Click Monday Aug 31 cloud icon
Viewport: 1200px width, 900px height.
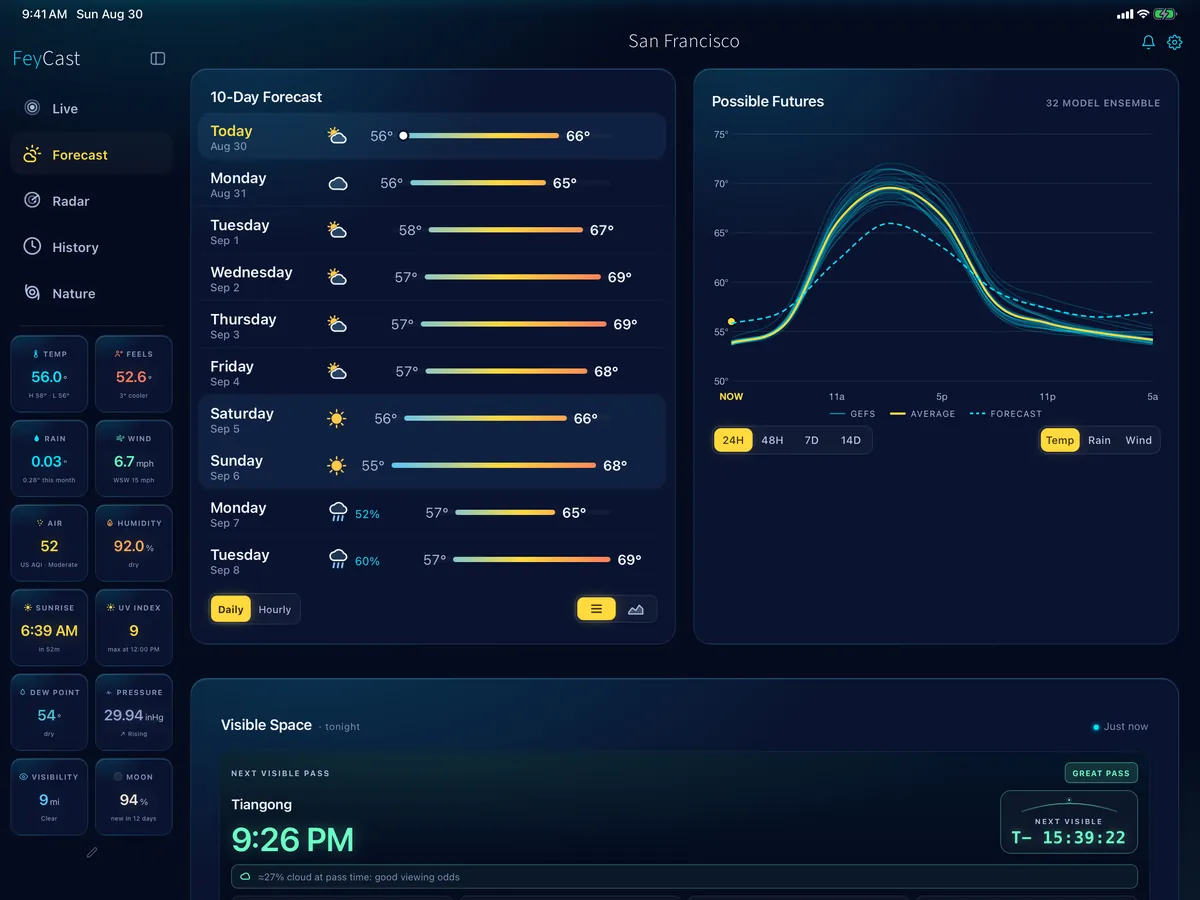coord(338,183)
